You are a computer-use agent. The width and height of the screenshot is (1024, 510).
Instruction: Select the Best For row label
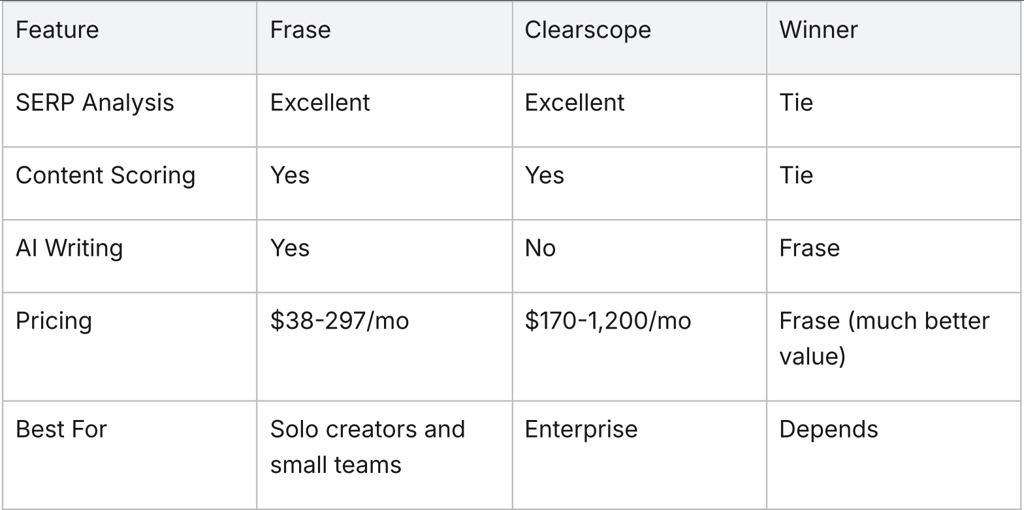61,430
